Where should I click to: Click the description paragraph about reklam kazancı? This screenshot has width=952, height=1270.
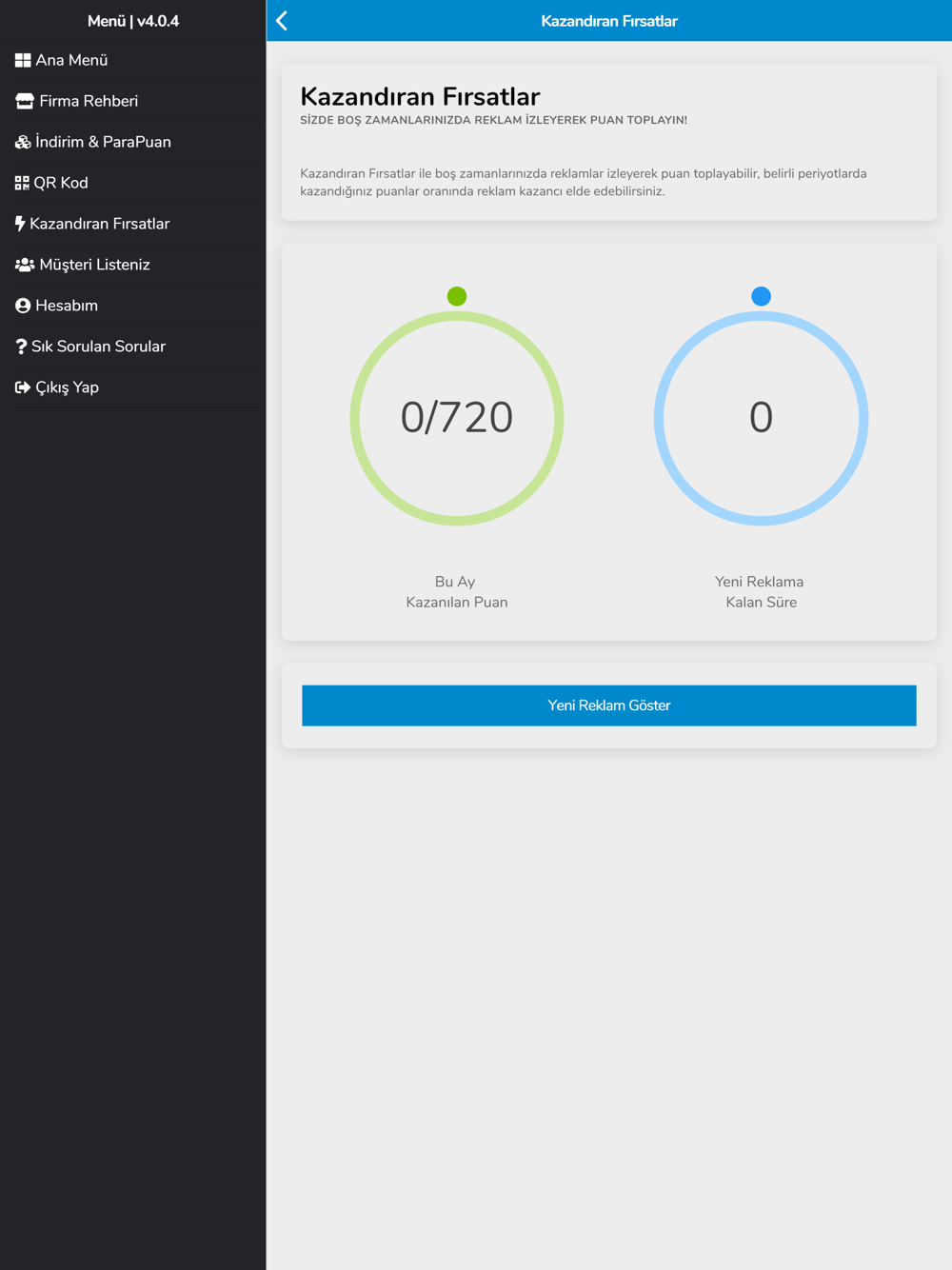[584, 182]
